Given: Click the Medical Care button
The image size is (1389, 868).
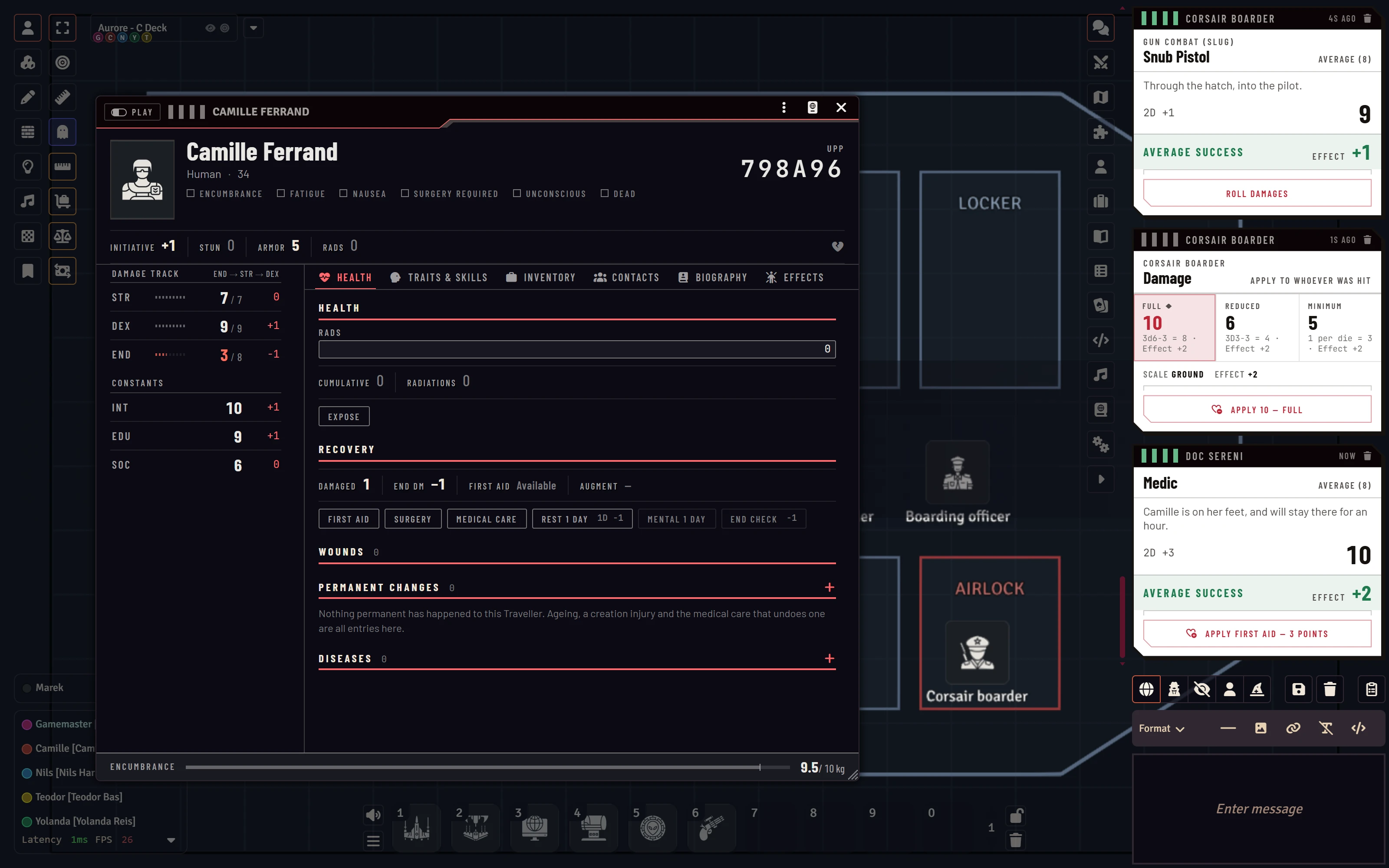Looking at the screenshot, I should pyautogui.click(x=487, y=519).
